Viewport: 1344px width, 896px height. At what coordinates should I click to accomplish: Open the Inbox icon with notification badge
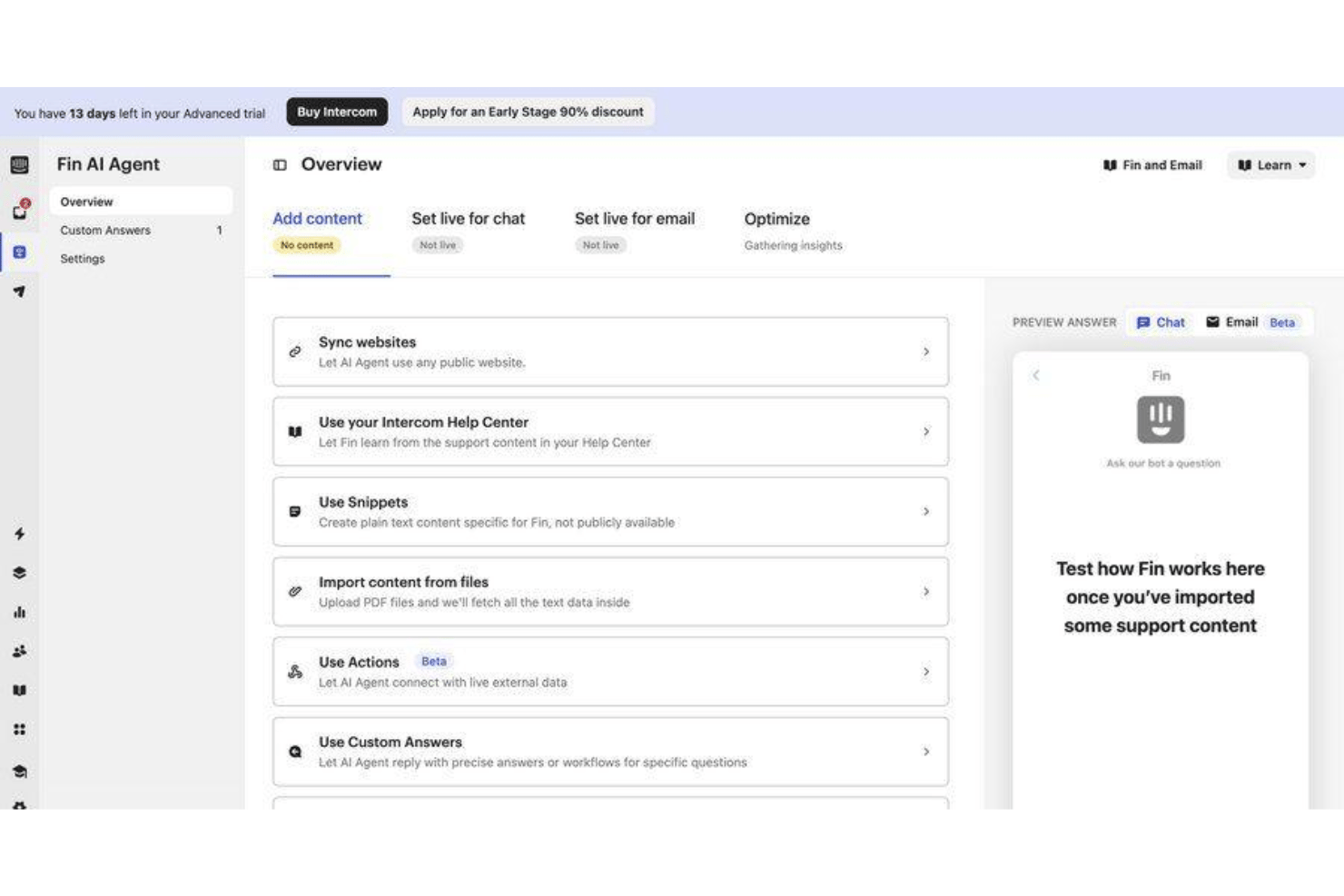tap(20, 210)
